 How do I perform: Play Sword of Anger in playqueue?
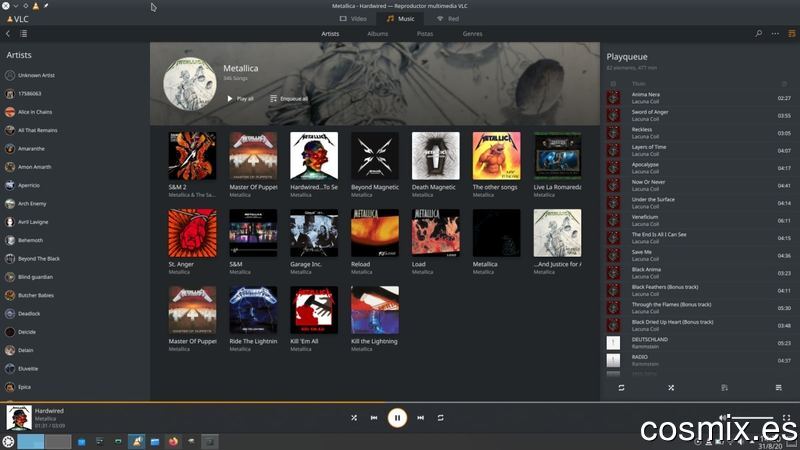[x=699, y=115]
